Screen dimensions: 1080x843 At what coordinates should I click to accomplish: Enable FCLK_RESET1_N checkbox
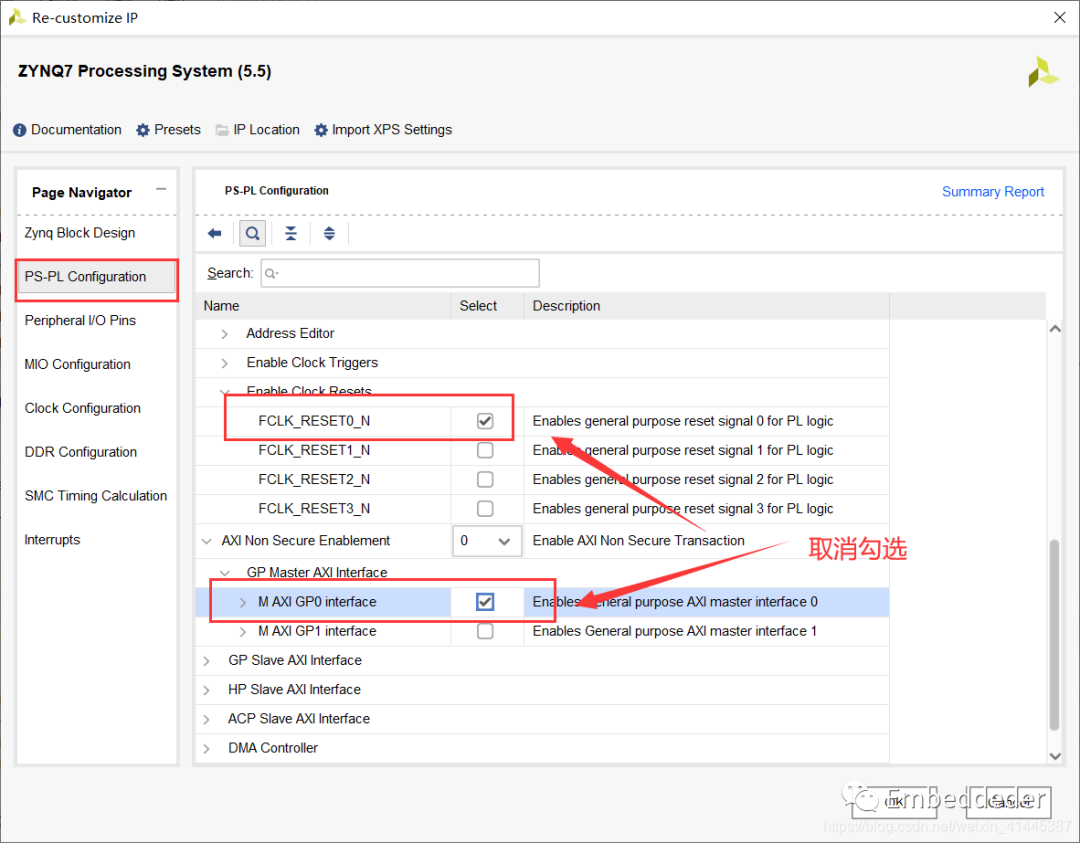click(x=485, y=450)
